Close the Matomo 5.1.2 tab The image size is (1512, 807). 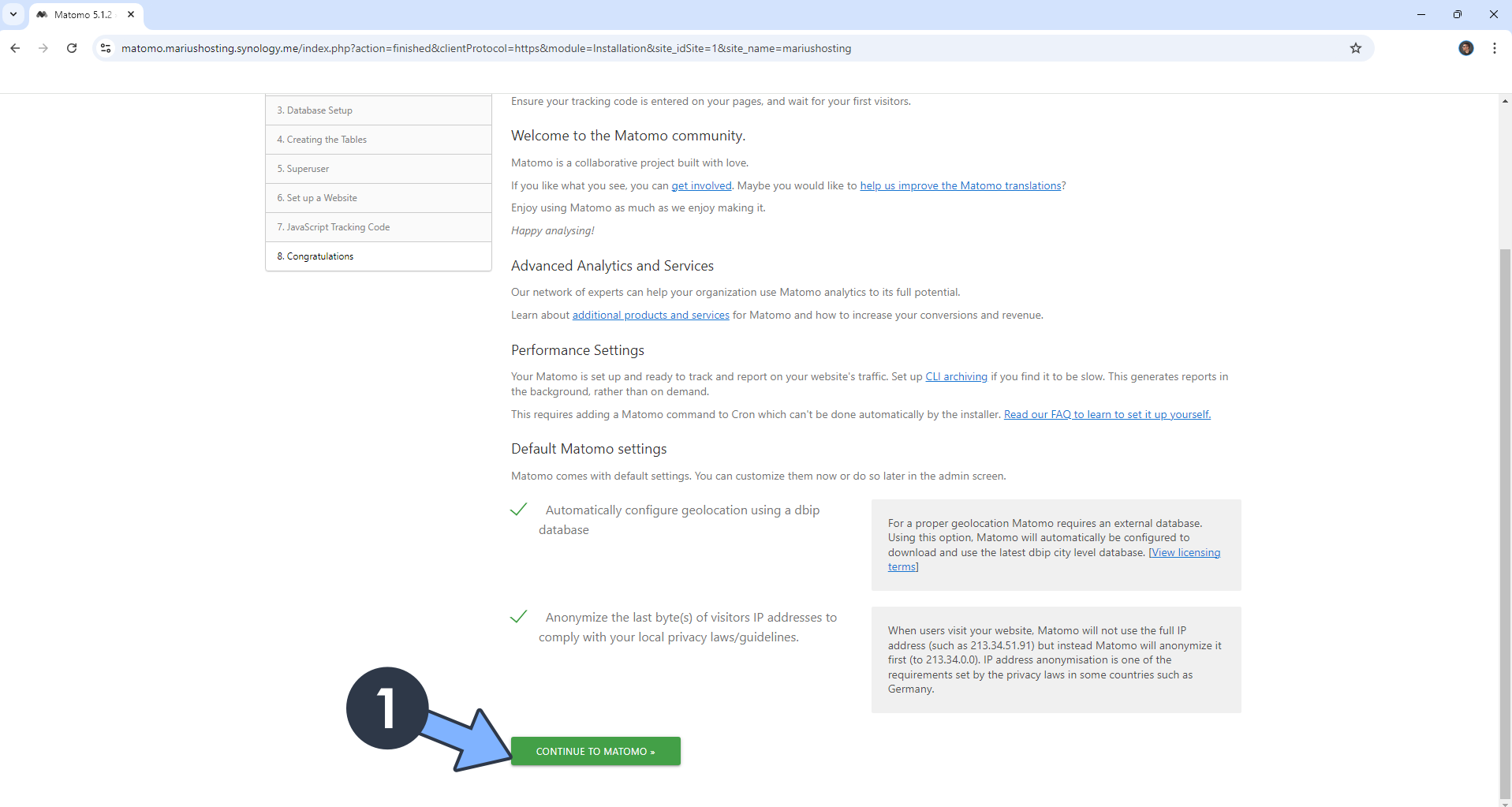131,14
